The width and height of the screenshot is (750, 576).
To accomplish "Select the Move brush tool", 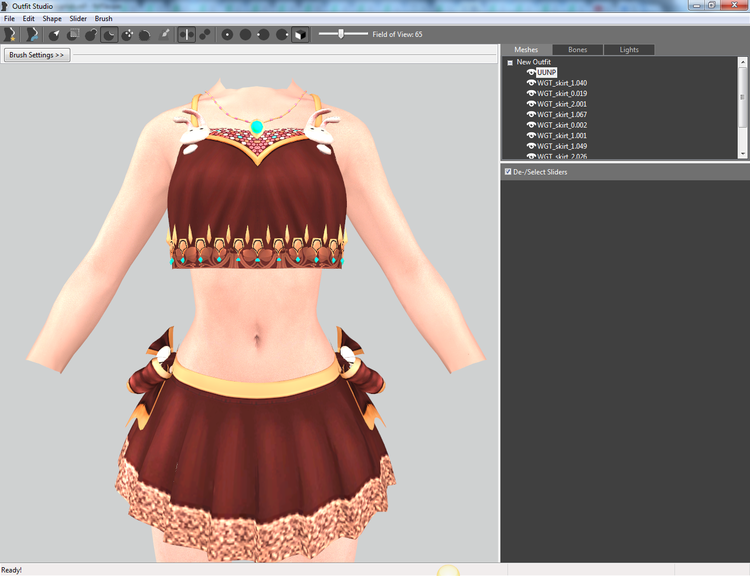I will tap(127, 34).
